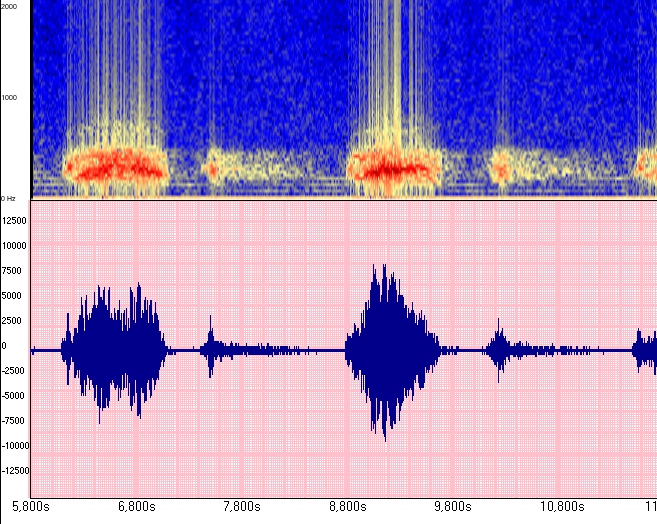This screenshot has width=657, height=524.
Task: Click the first large waveform burst
Action: point(115,348)
